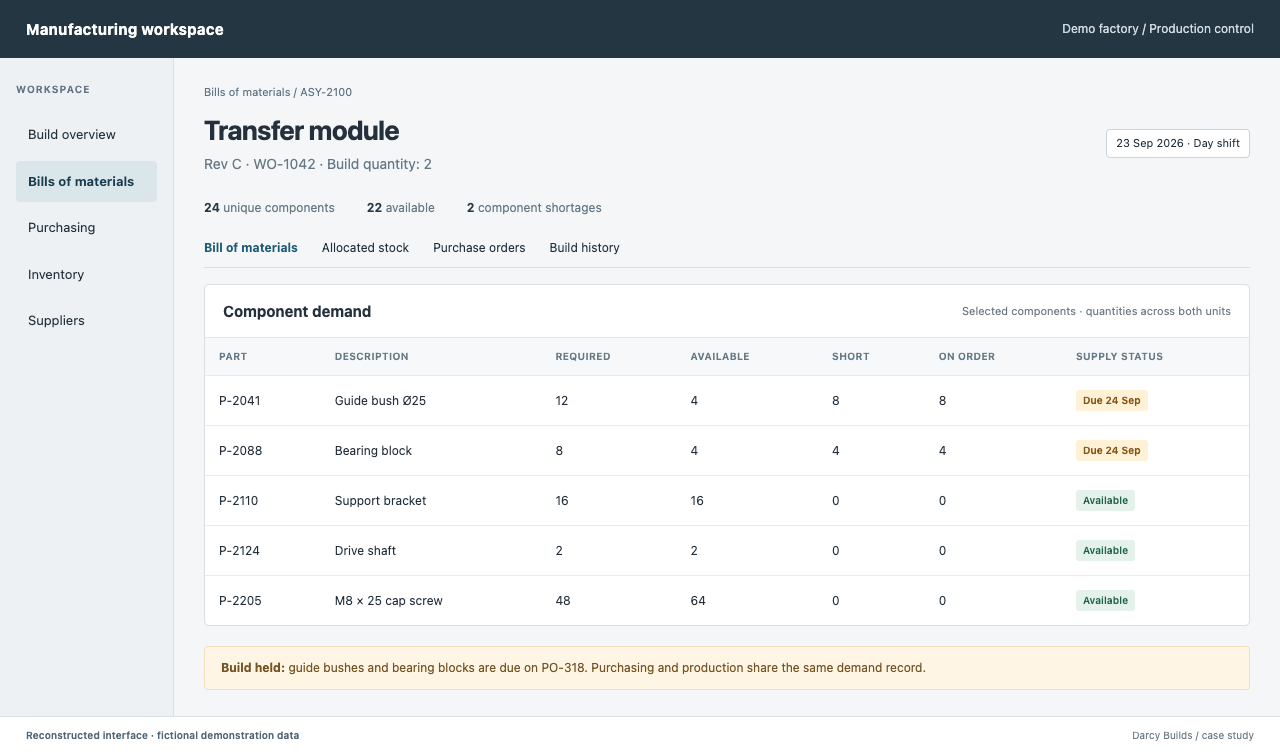1280x754 pixels.
Task: Select Bills of materials in sidebar
Action: [x=86, y=182]
